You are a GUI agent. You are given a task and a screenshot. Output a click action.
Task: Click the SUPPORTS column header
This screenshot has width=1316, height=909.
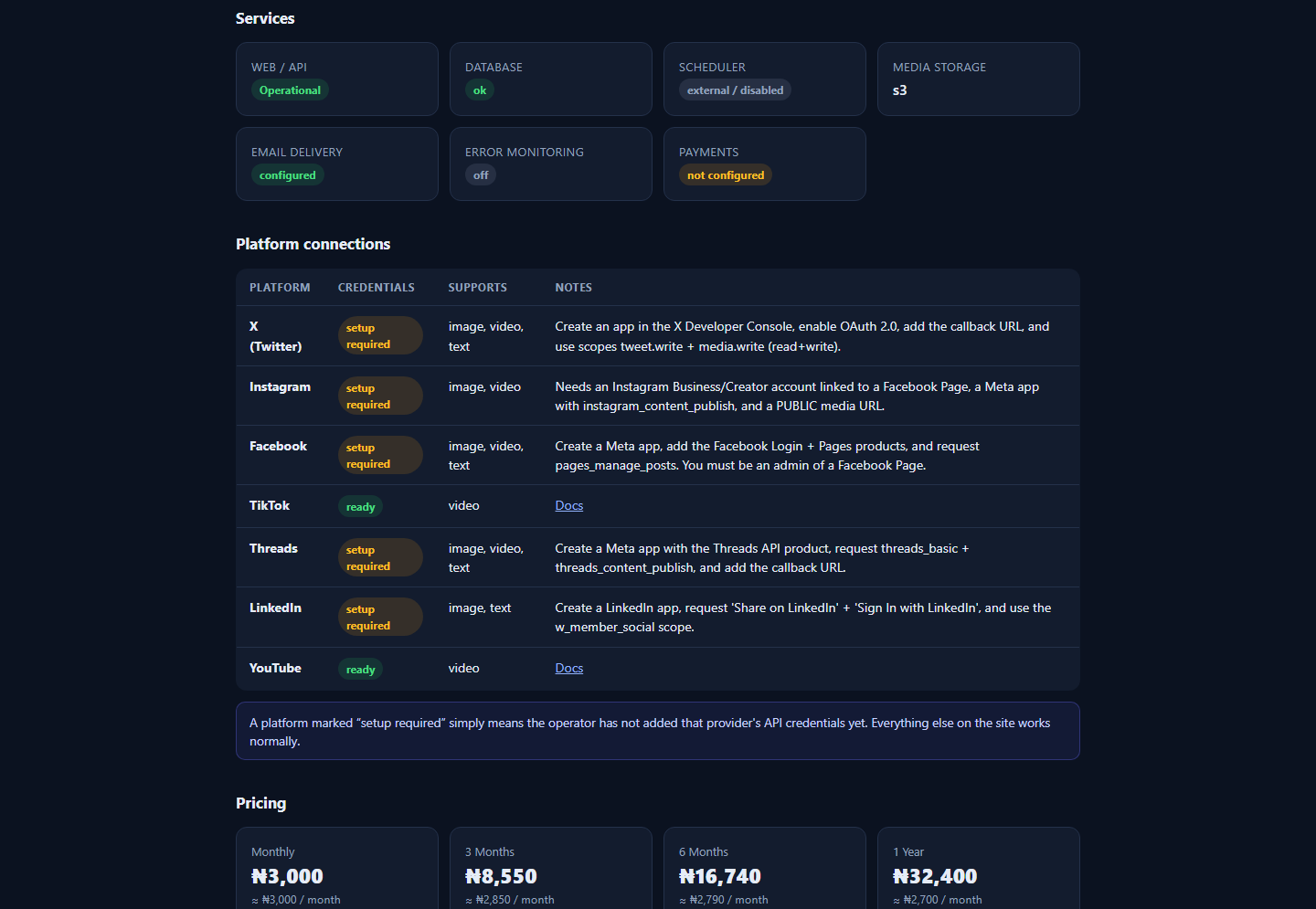point(477,287)
